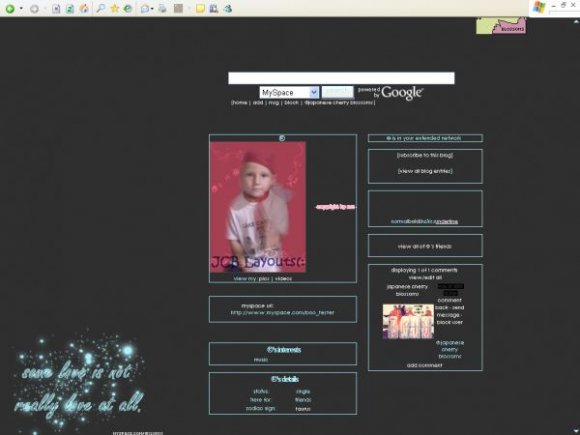Click the Print toolbar icon

tap(162, 9)
